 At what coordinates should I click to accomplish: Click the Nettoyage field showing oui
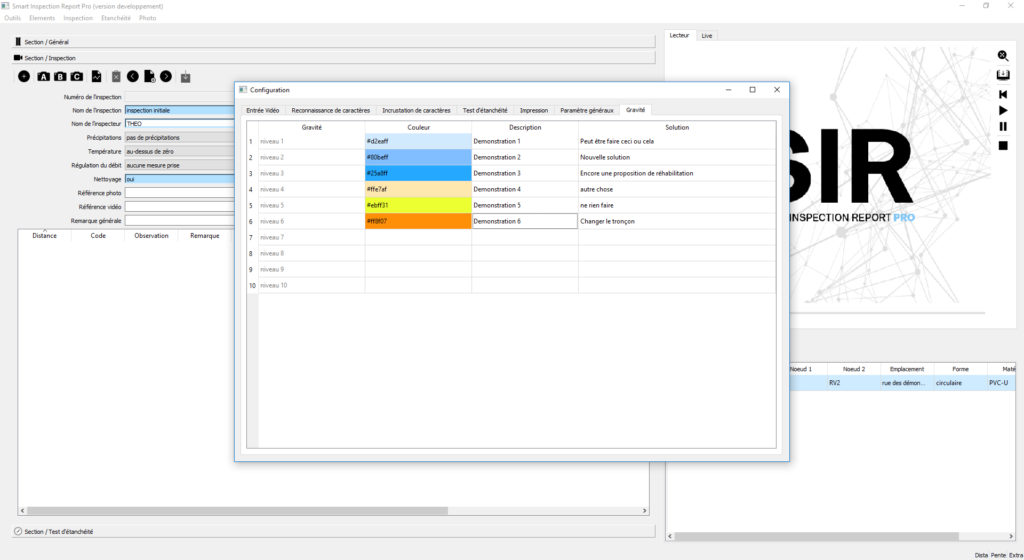pos(180,179)
